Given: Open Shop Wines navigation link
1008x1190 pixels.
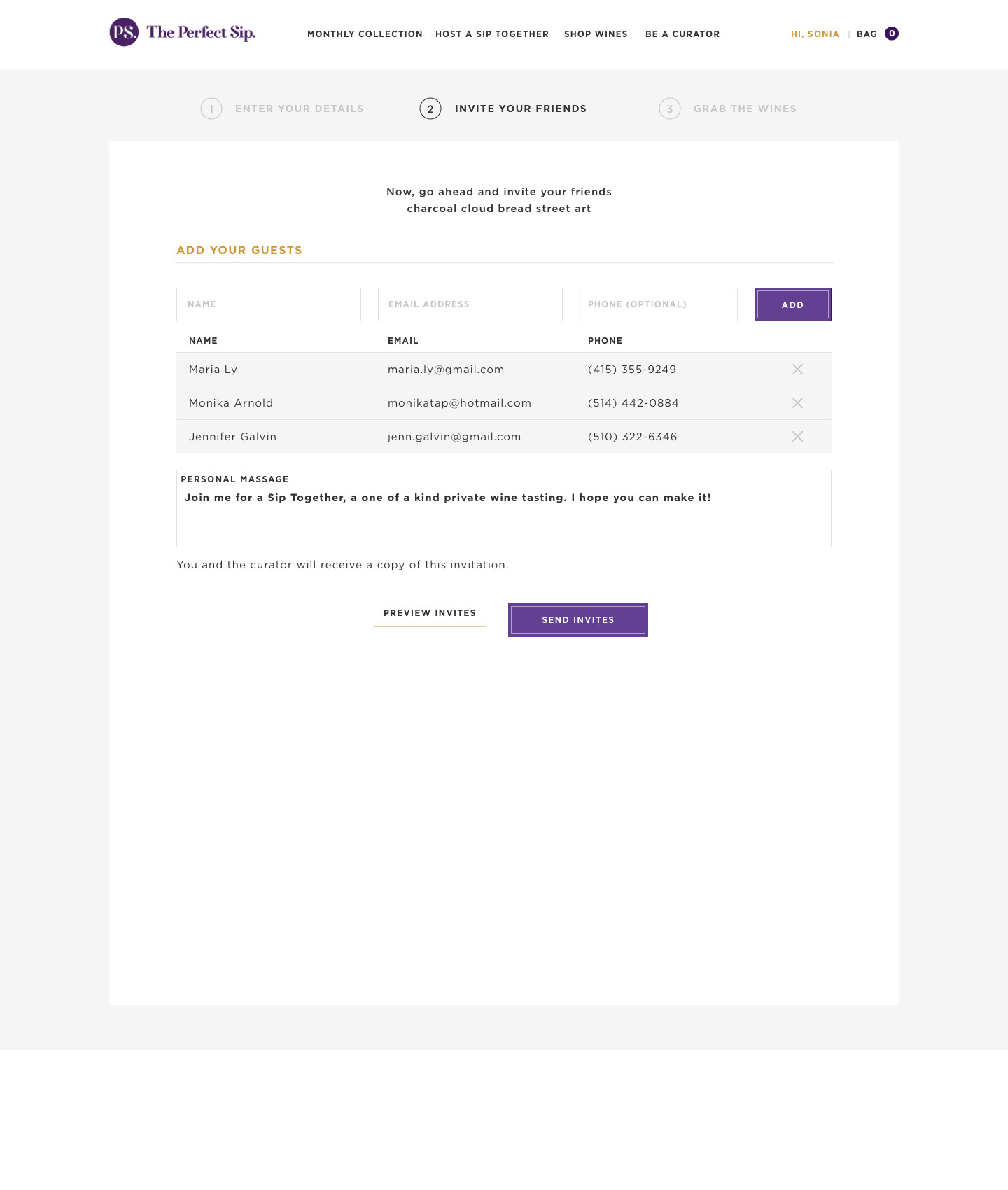Looking at the screenshot, I should tap(596, 34).
